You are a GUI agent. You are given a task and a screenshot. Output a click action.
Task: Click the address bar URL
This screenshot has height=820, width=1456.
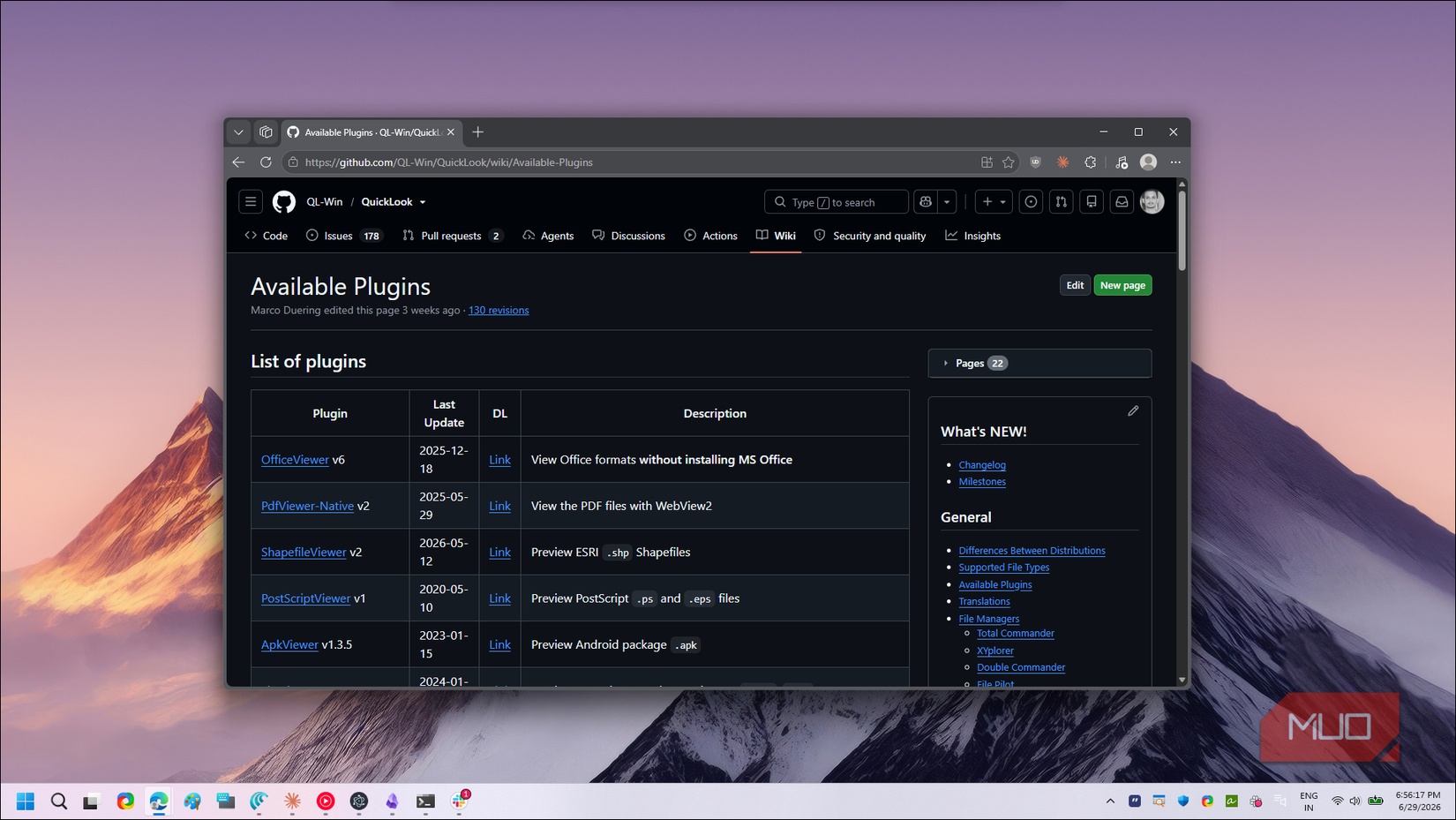[448, 162]
